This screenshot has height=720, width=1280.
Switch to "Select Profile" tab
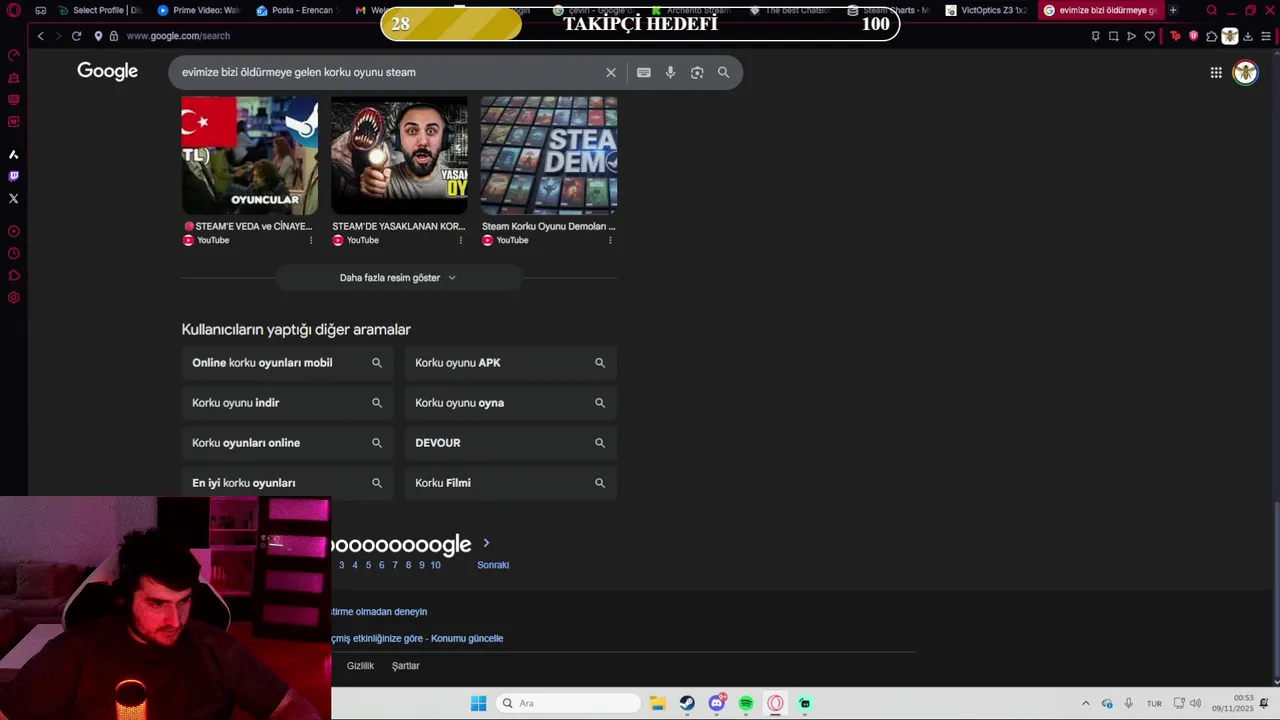[x=100, y=10]
